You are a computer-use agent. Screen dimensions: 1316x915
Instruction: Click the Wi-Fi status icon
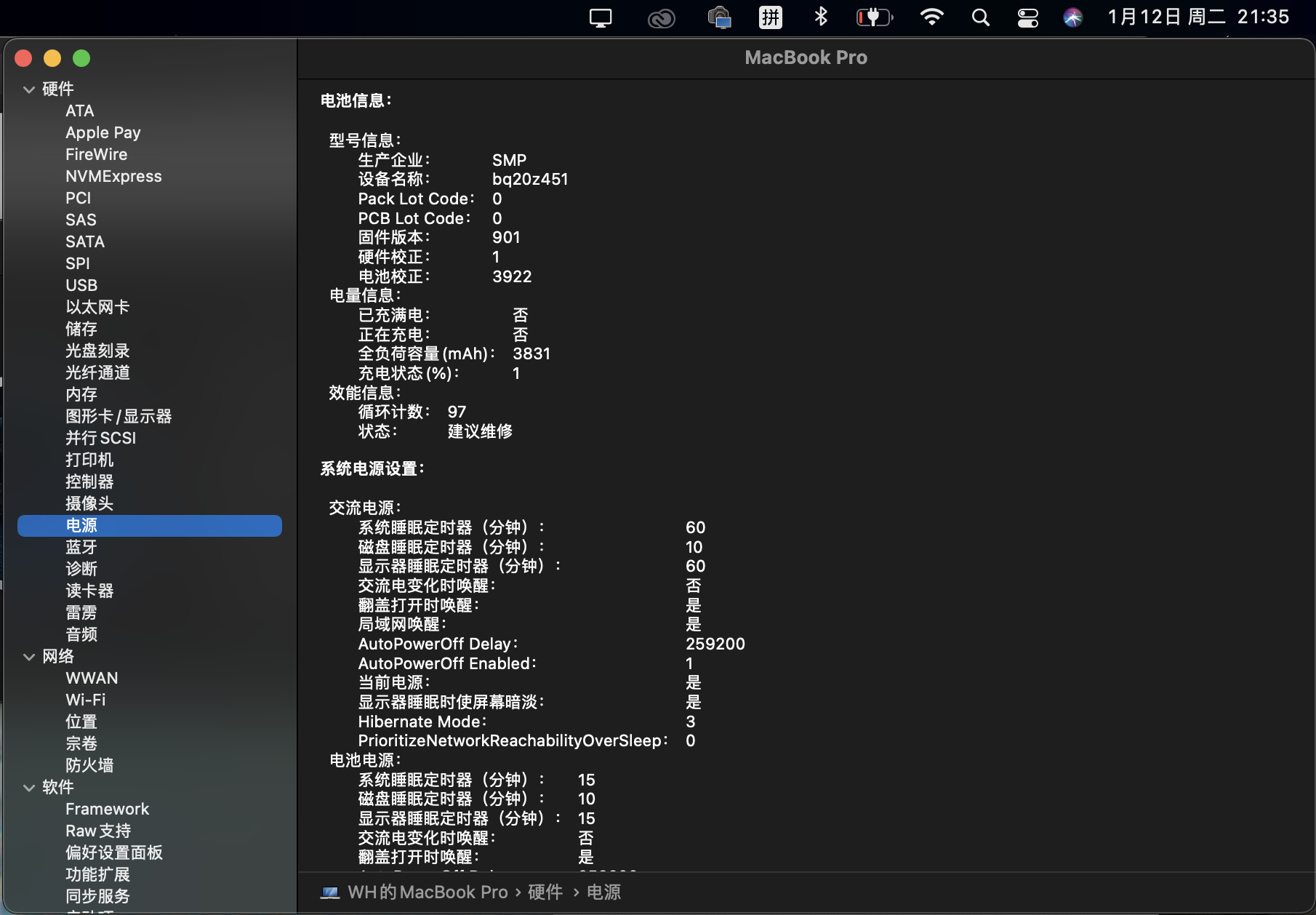931,17
